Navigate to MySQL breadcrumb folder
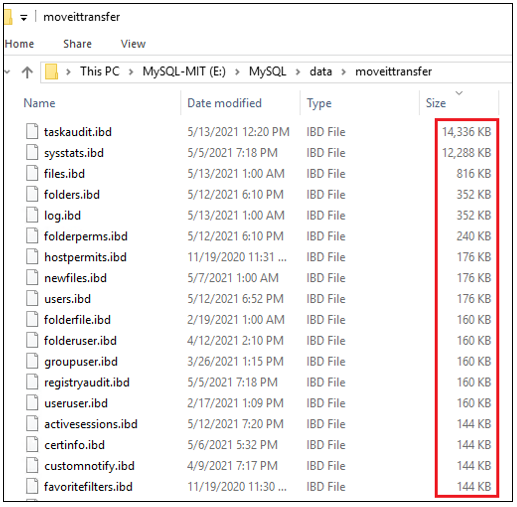The width and height of the screenshot is (517, 507). (267, 71)
